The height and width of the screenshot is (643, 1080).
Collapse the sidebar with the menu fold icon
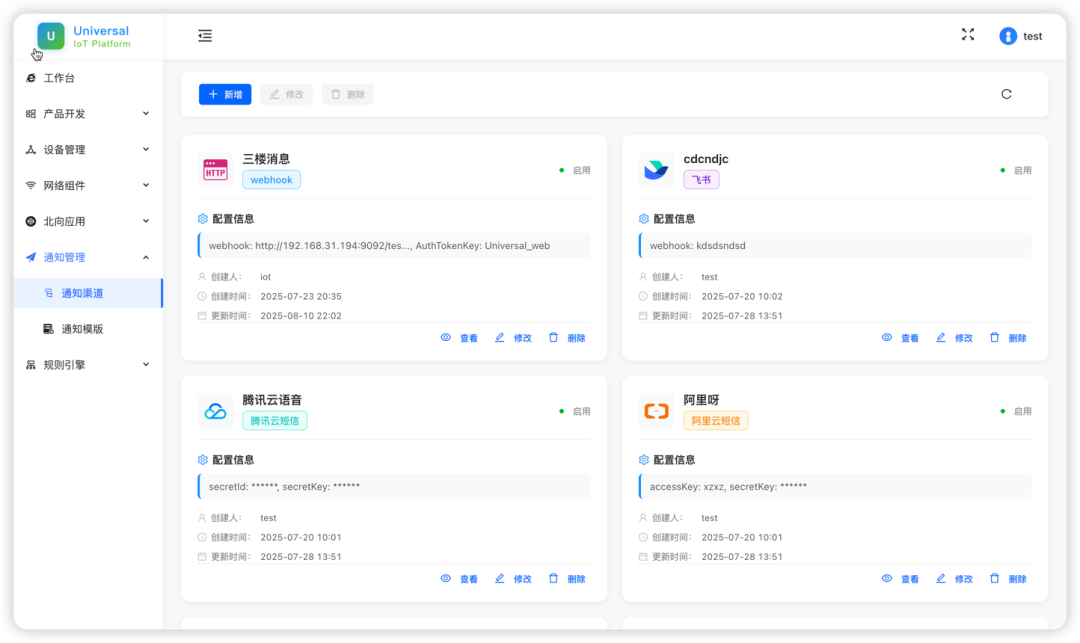205,36
